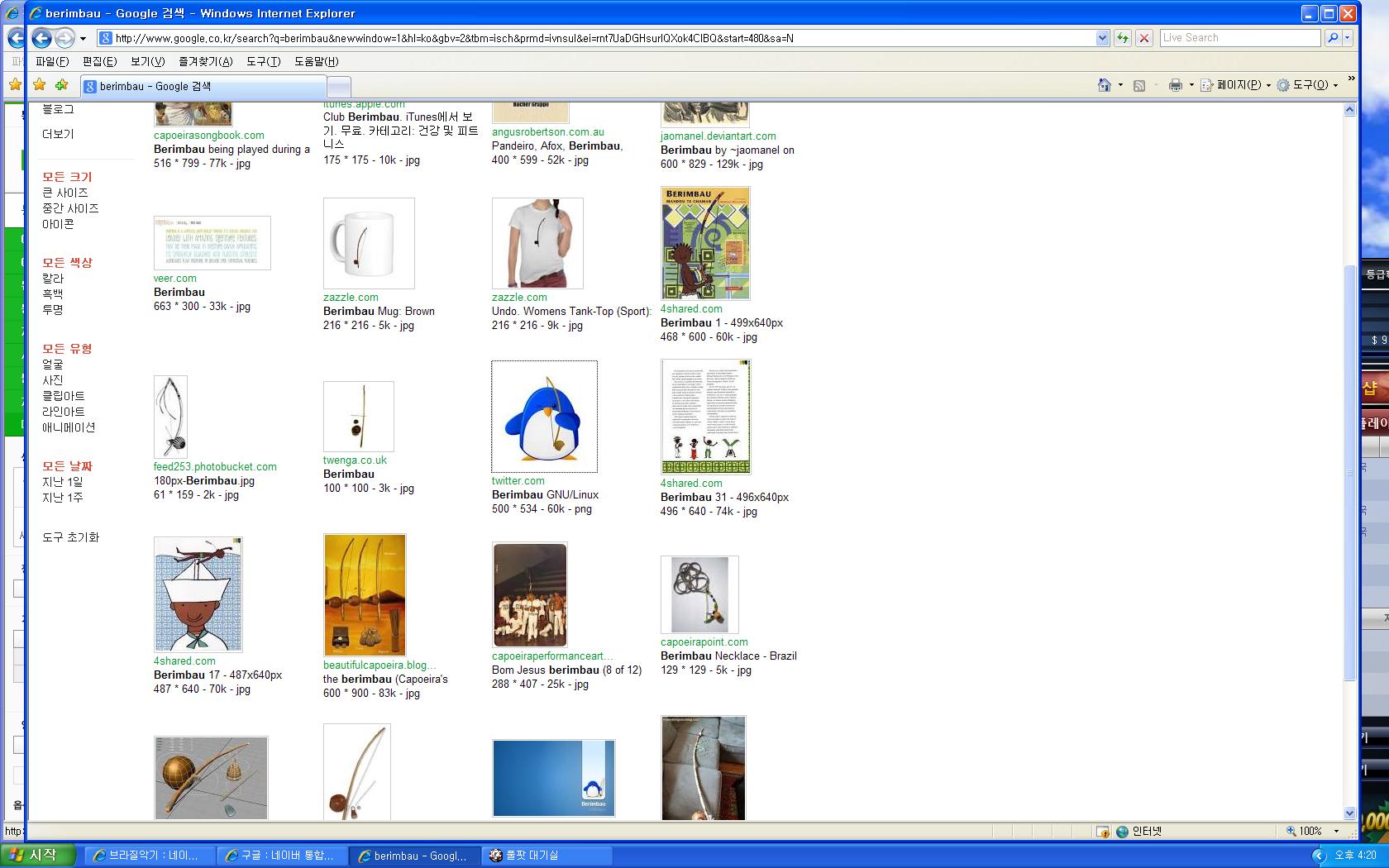Click the page scrollbar up arrow

1350,110
